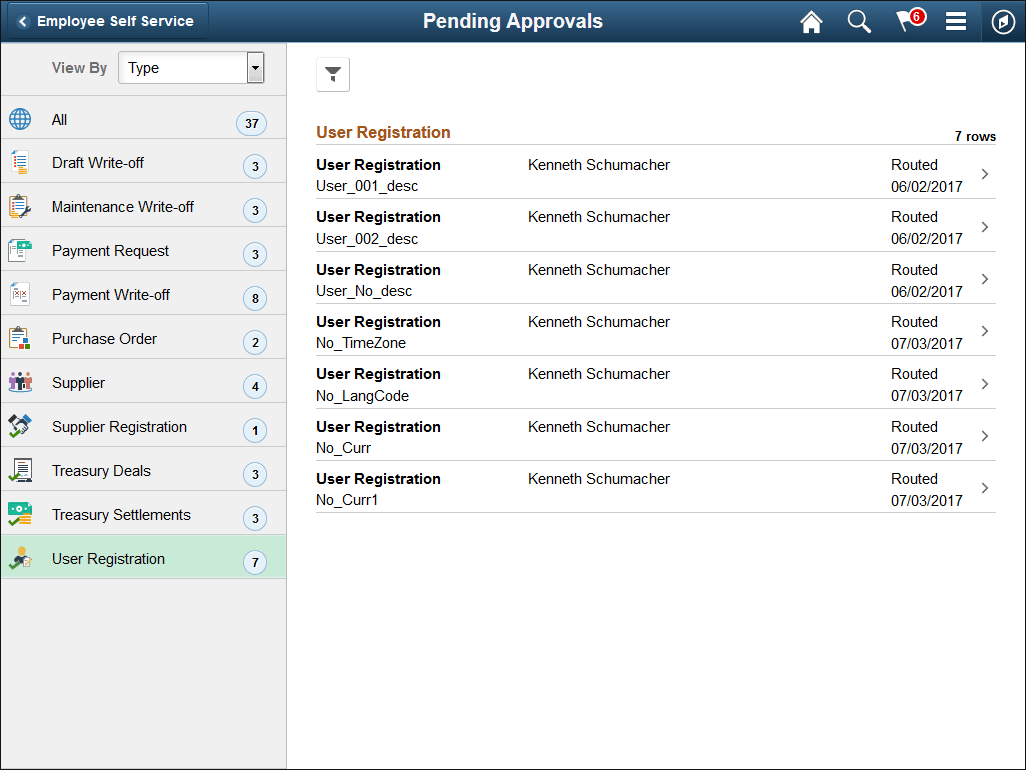Open the Actions hamburger menu
The height and width of the screenshot is (770, 1026).
coord(956,21)
